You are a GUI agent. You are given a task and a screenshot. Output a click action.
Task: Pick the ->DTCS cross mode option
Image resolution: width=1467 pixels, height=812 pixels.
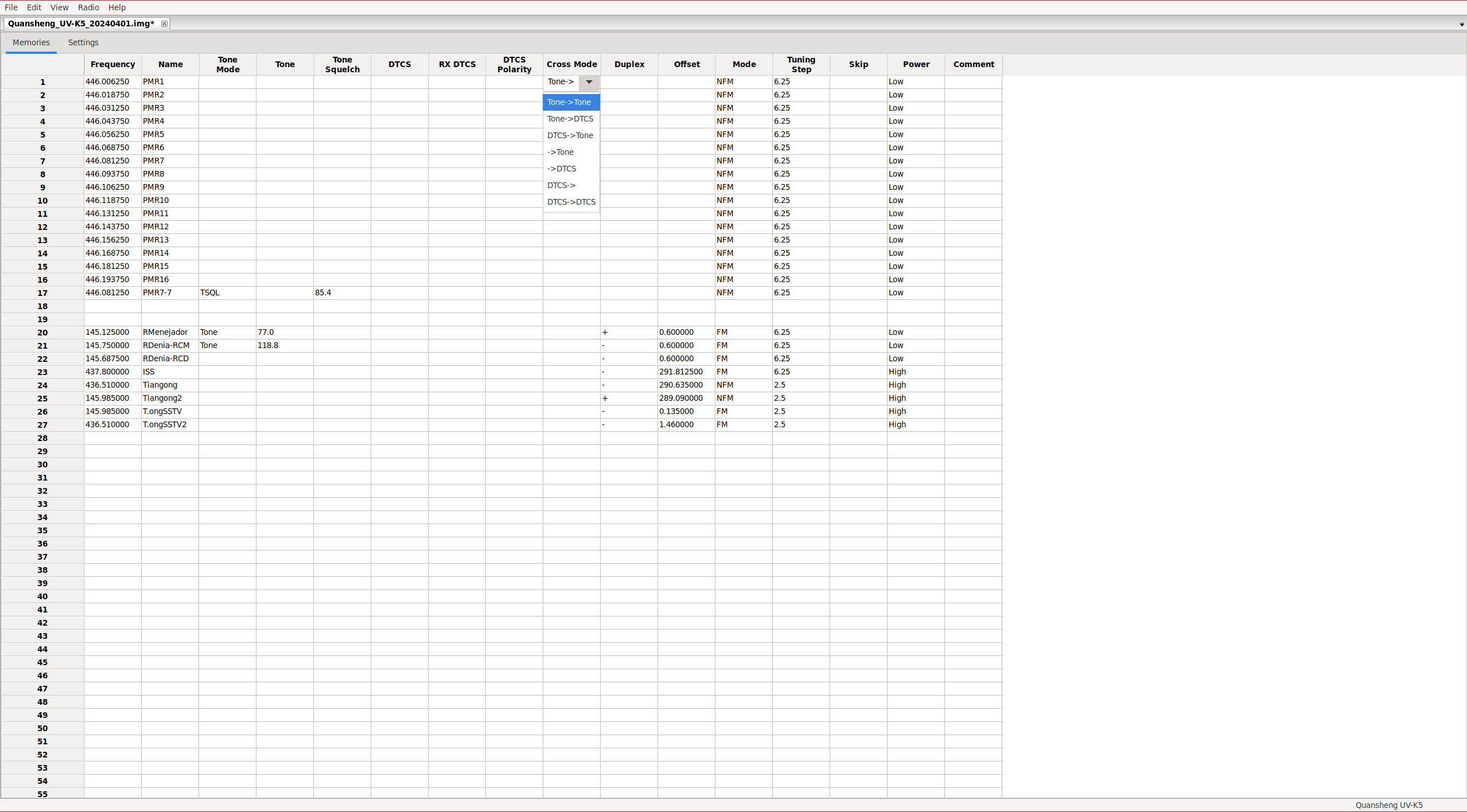[x=562, y=169]
